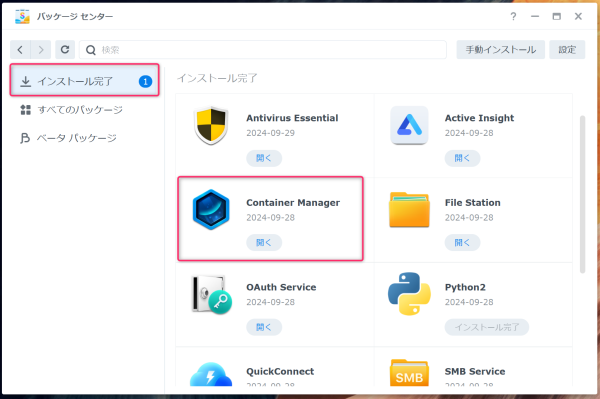The height and width of the screenshot is (399, 600).
Task: Select インストール完了 in the sidebar
Action: 85,80
